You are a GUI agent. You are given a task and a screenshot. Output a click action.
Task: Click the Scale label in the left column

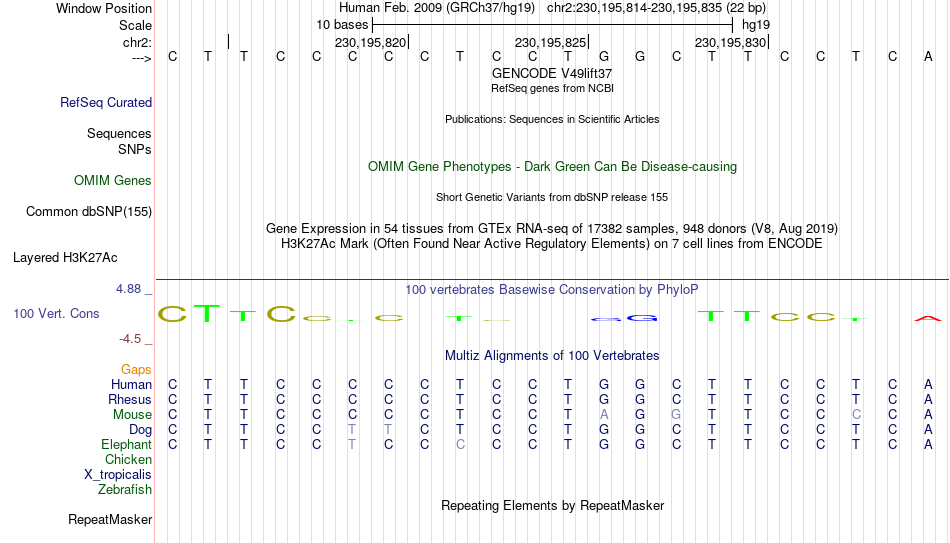point(135,25)
